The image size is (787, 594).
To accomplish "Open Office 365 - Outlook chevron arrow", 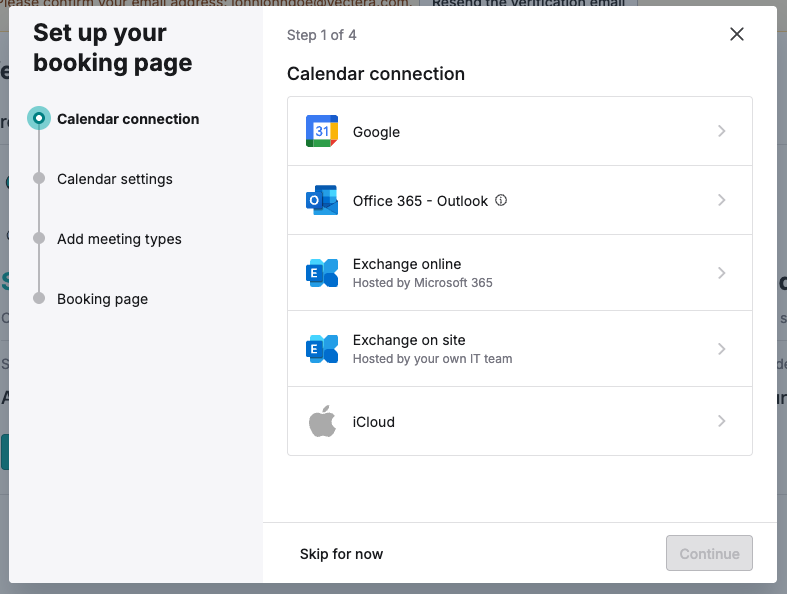I will click(721, 200).
